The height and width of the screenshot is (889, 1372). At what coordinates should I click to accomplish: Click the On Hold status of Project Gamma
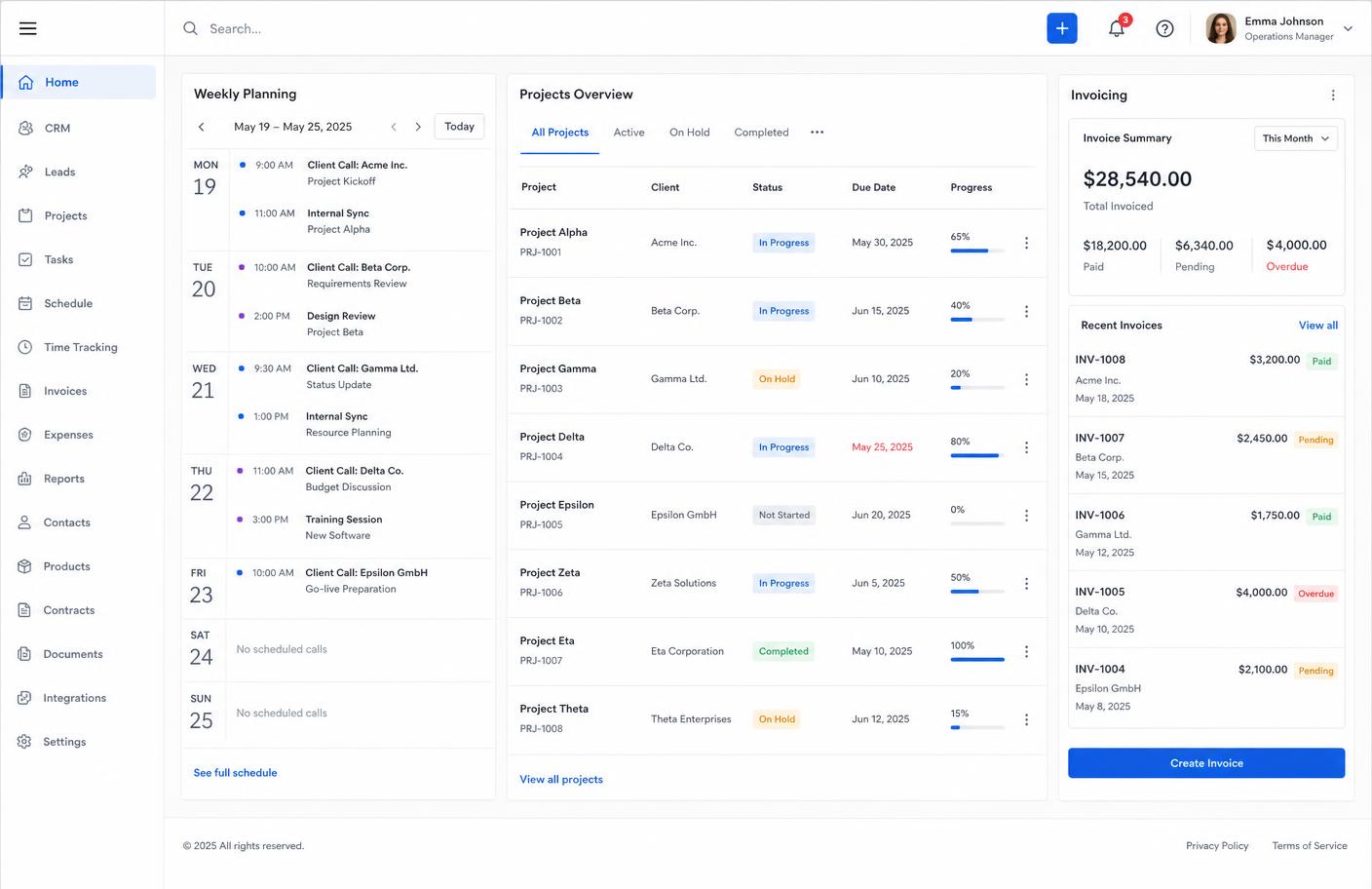(777, 379)
